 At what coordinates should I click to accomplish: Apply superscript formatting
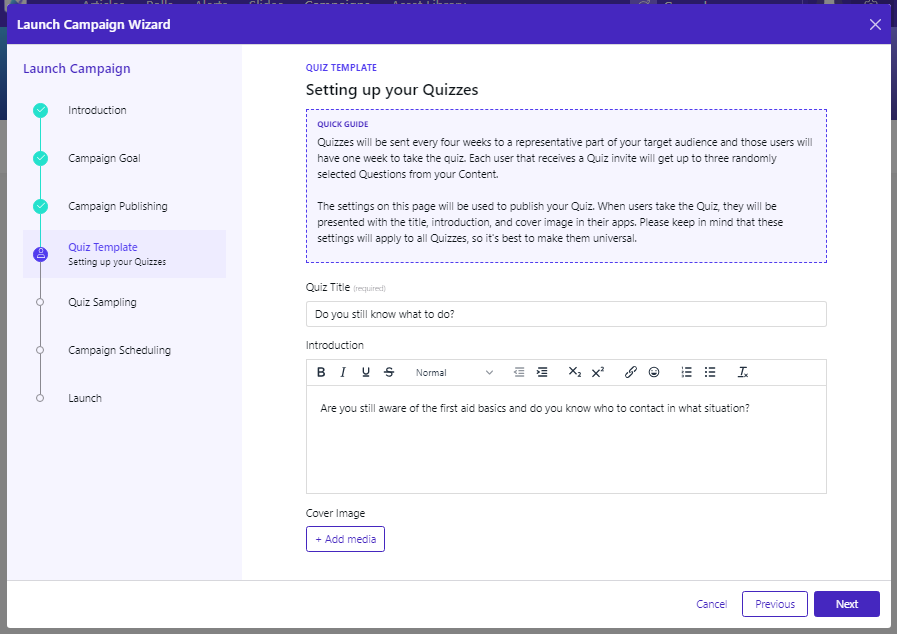tap(598, 372)
